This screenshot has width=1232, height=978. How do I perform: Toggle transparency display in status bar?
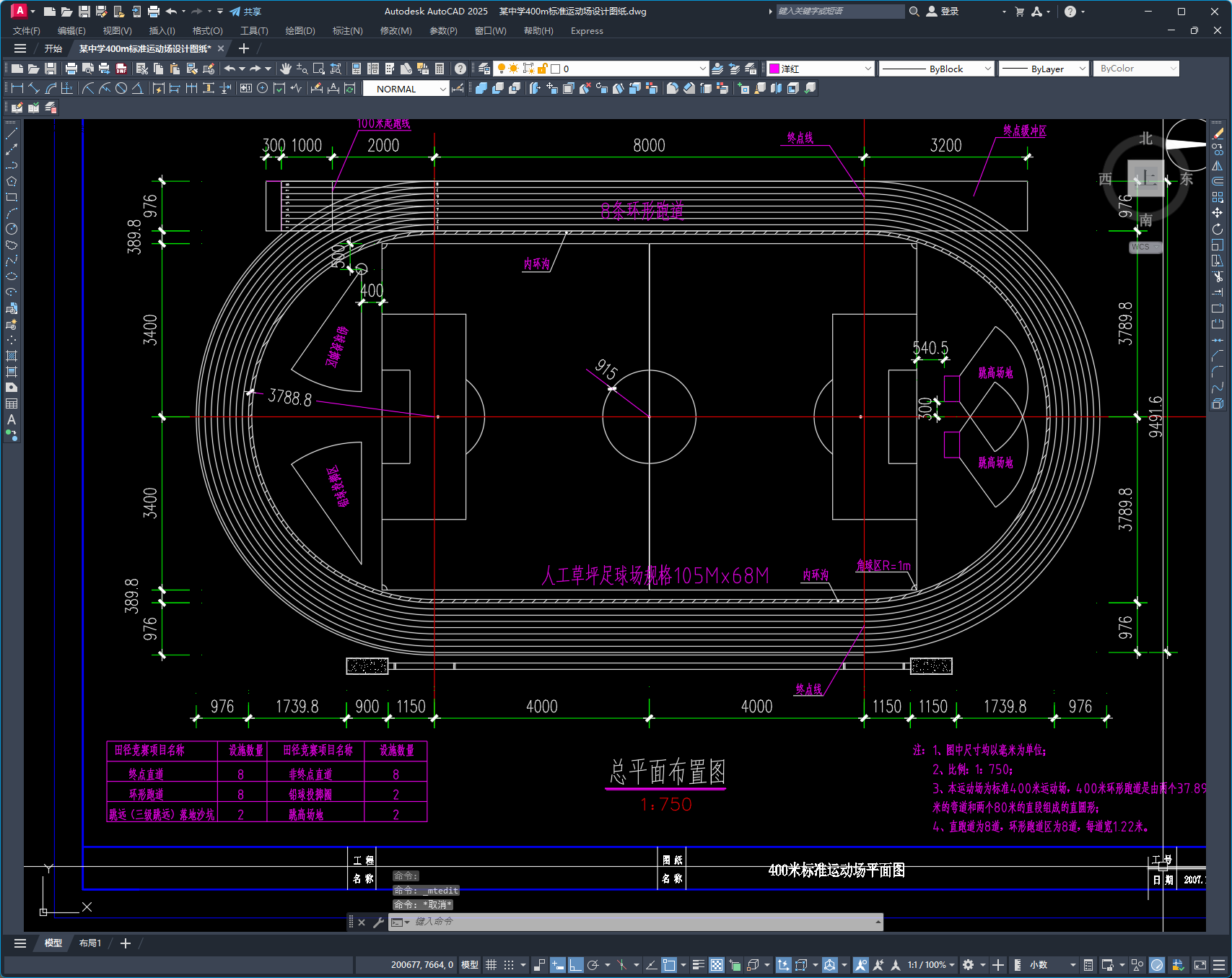click(717, 965)
